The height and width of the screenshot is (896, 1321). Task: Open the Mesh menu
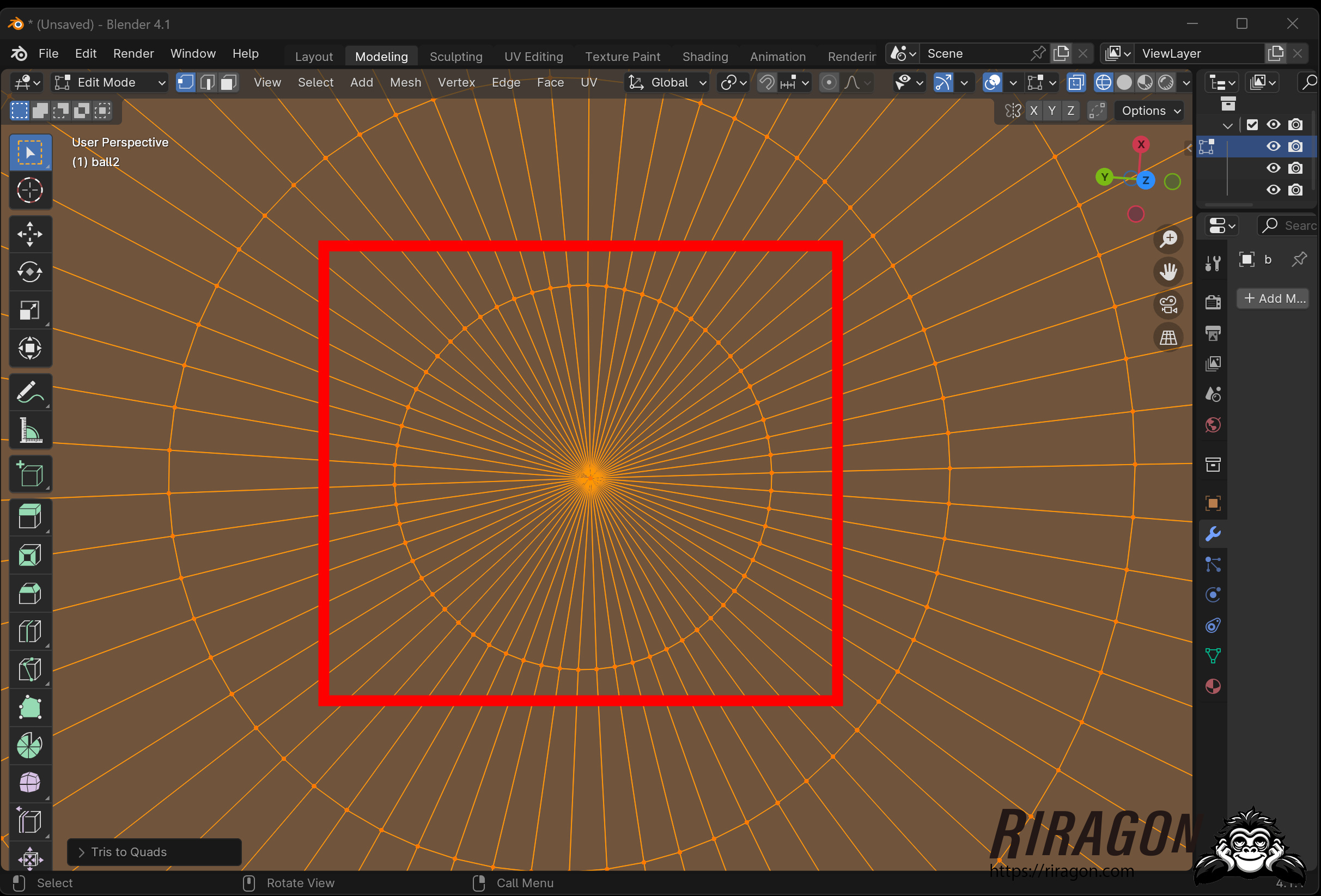coord(405,83)
